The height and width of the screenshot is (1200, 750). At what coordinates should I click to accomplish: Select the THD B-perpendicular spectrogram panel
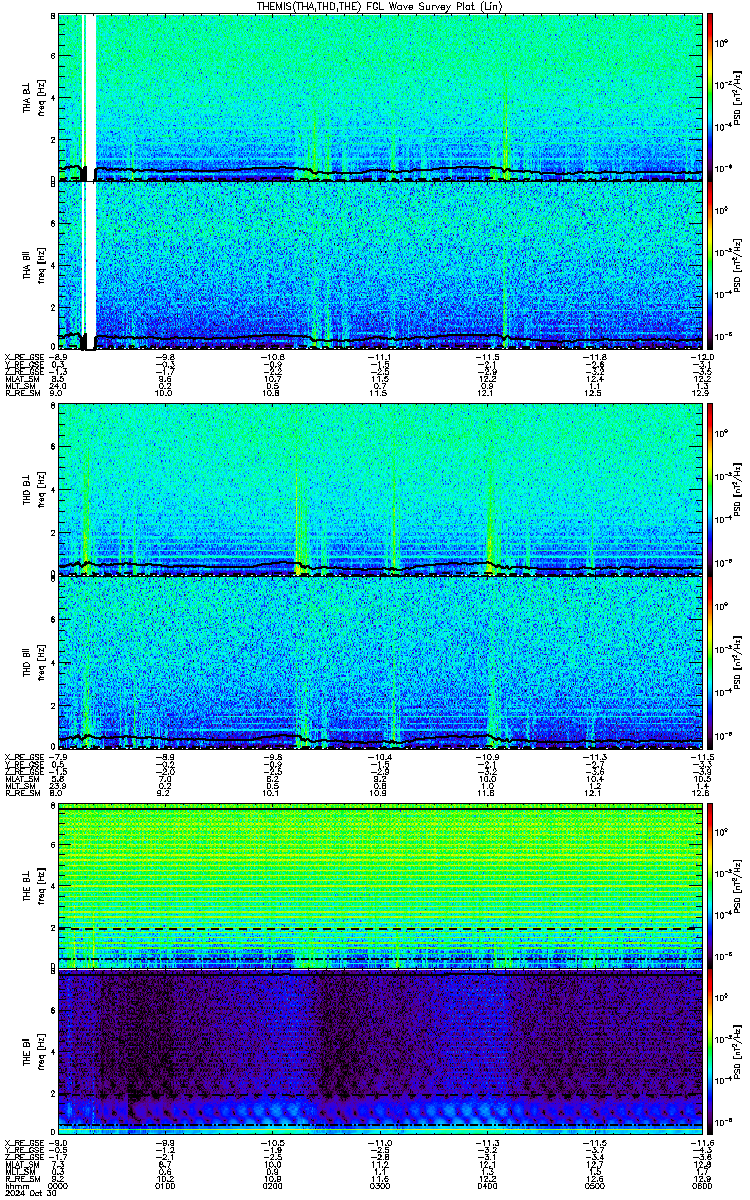point(381,490)
